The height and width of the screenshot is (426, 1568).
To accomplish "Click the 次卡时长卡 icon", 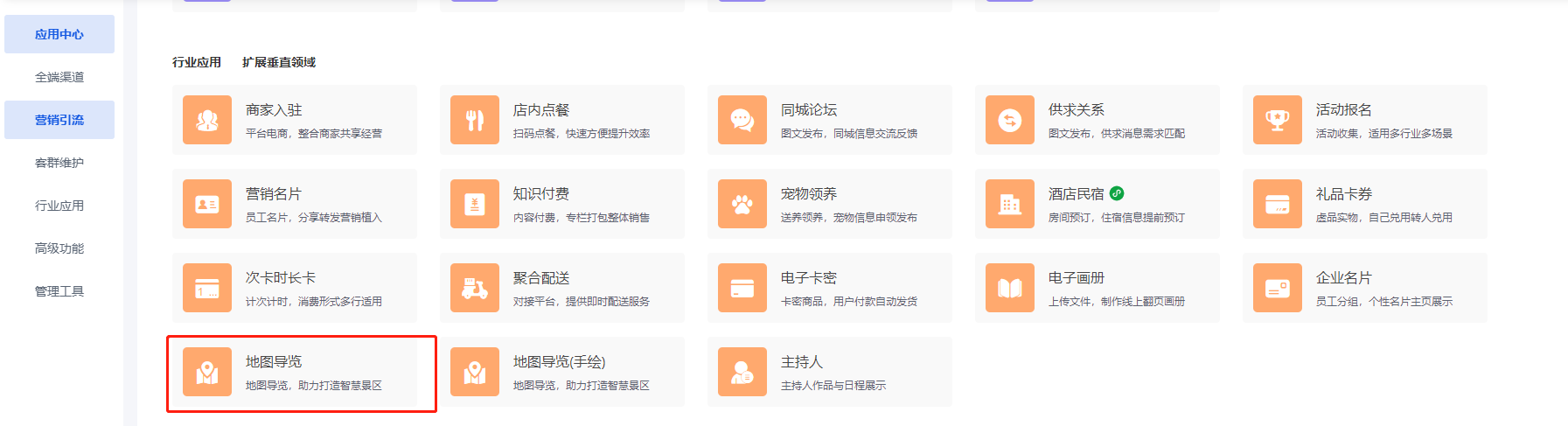I will [x=207, y=288].
